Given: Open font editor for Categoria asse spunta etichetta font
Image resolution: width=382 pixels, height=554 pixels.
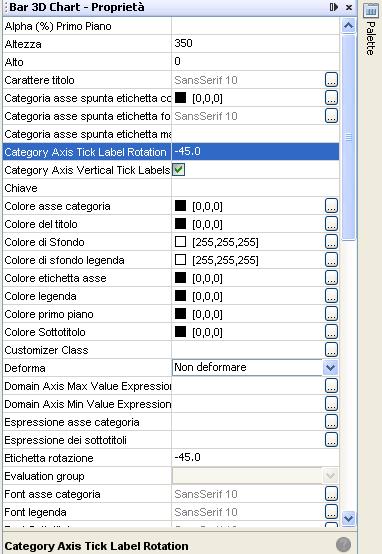Looking at the screenshot, I should coord(331,116).
